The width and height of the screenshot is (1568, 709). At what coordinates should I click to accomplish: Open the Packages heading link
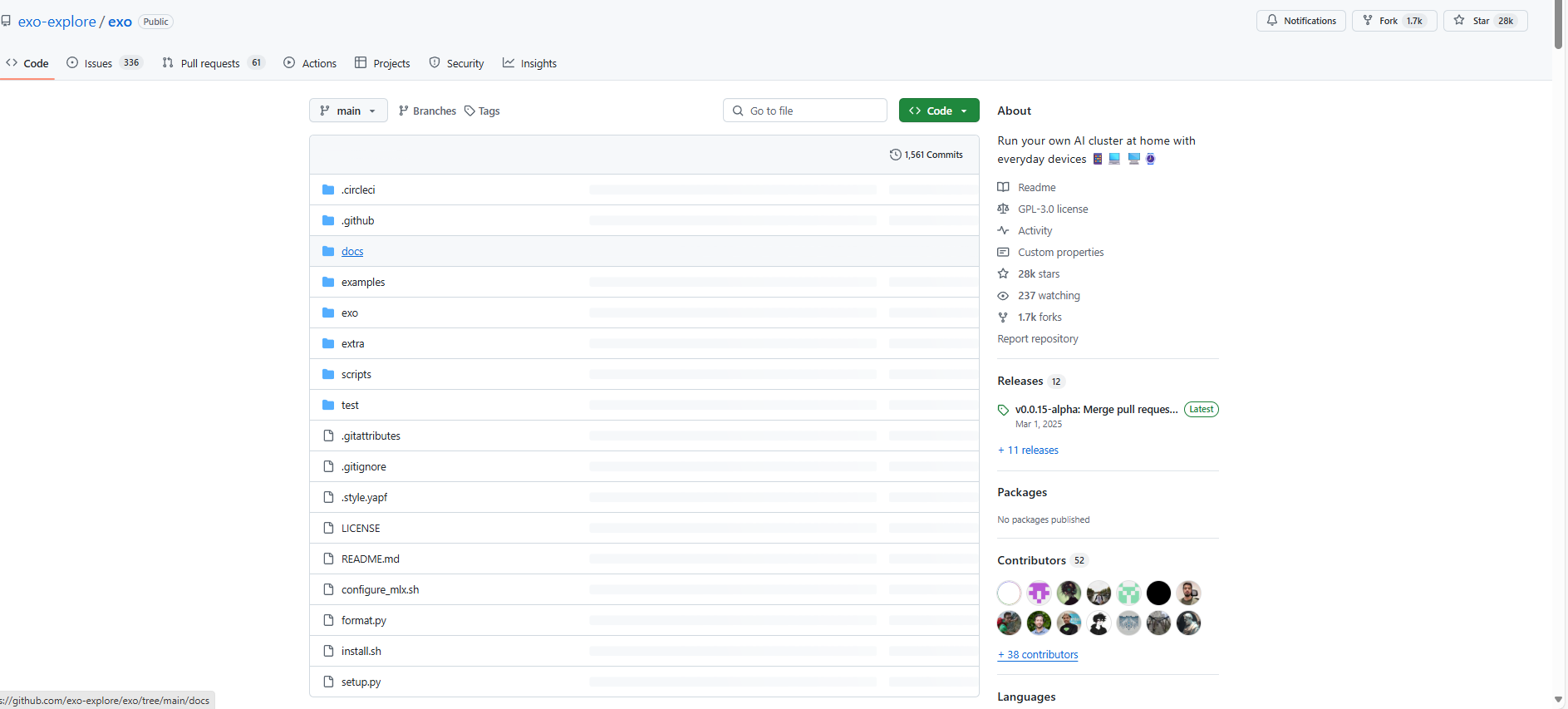[x=1022, y=492]
